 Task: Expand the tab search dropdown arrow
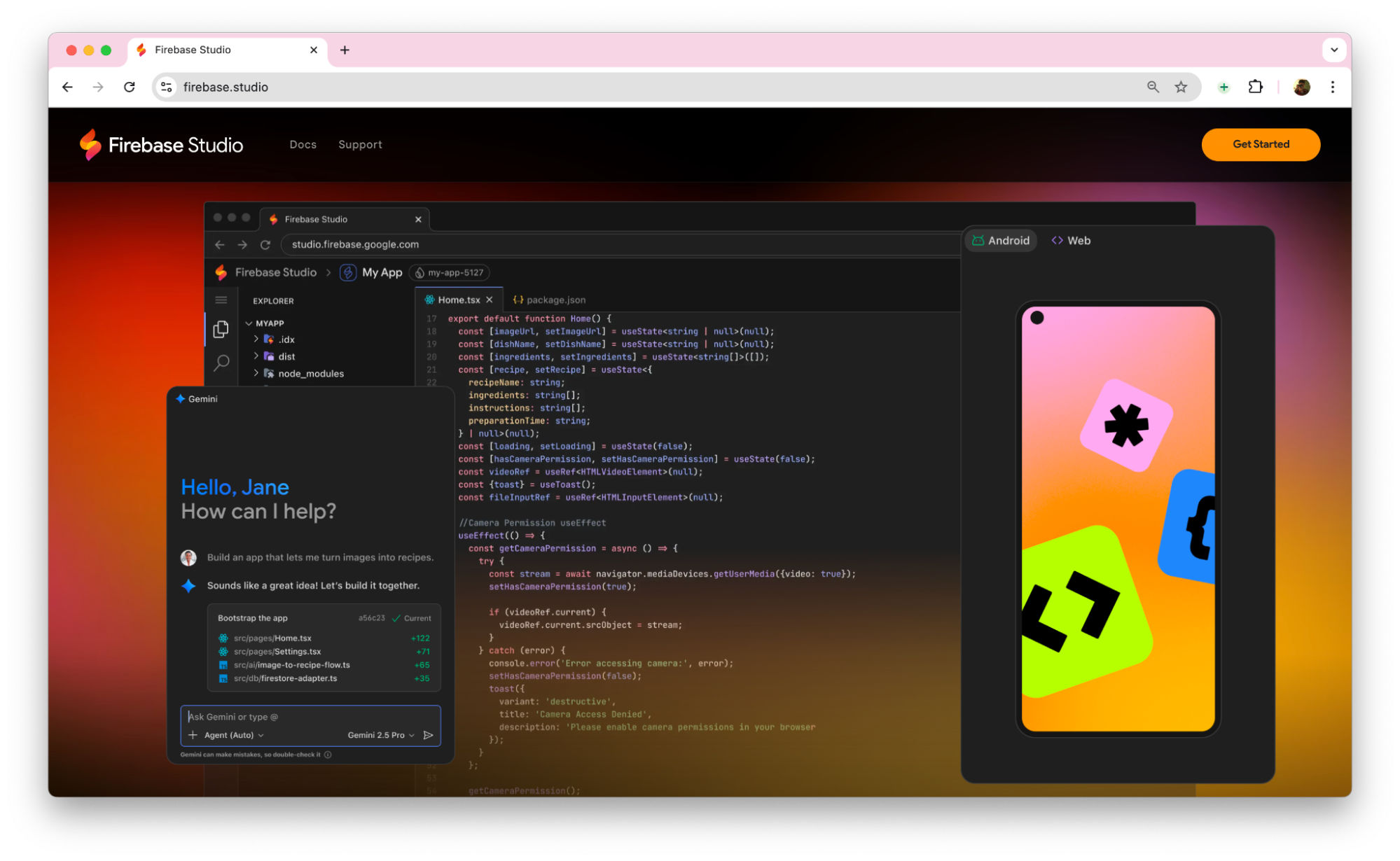tap(1333, 50)
